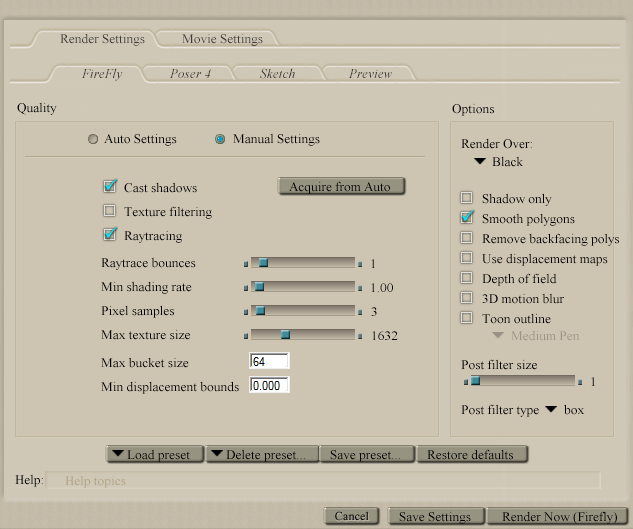Open the Delete preset dropdown
Image resolution: width=633 pixels, height=529 pixels.
click(x=262, y=454)
